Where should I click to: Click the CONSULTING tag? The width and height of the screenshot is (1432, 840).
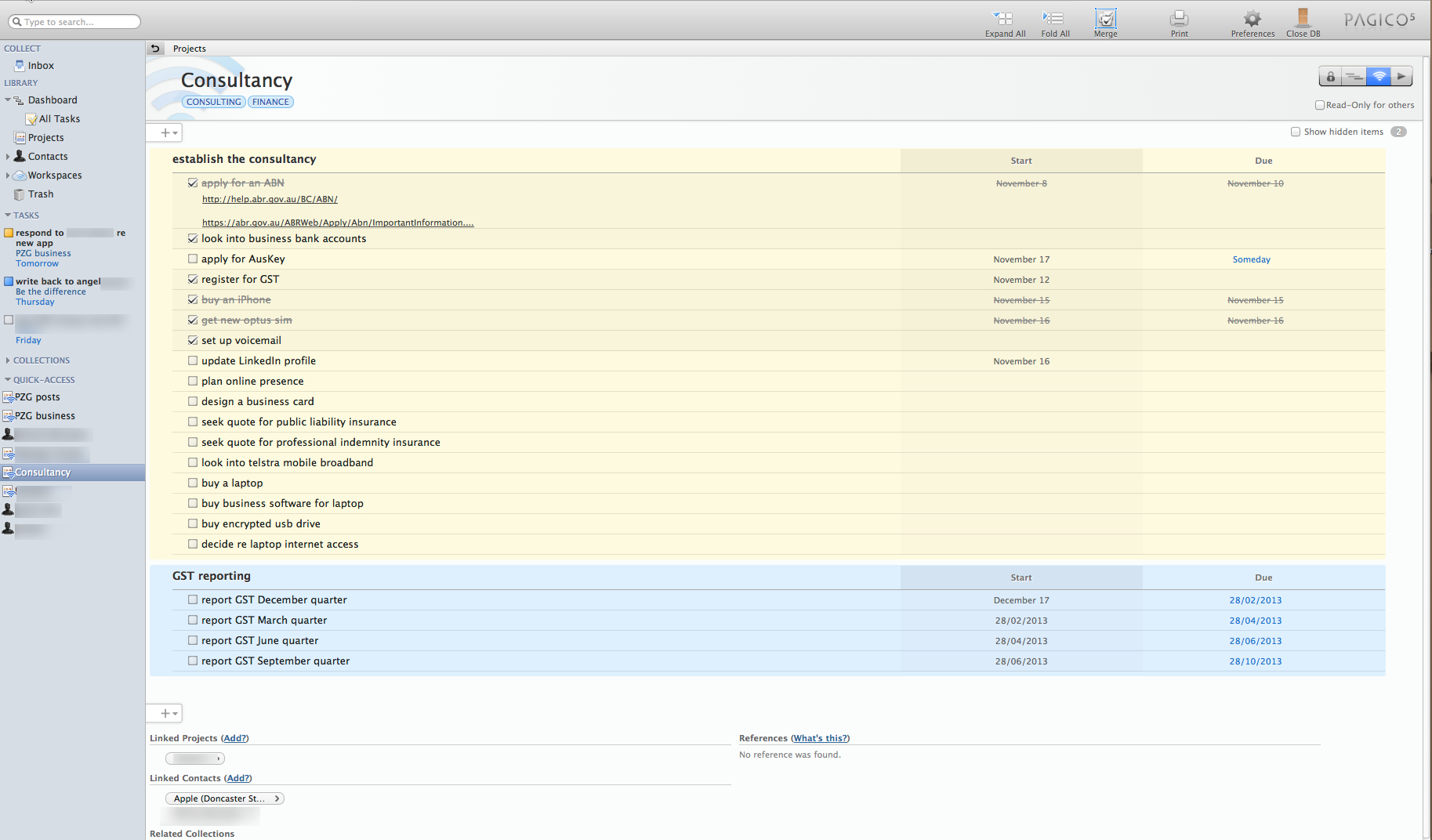(213, 102)
